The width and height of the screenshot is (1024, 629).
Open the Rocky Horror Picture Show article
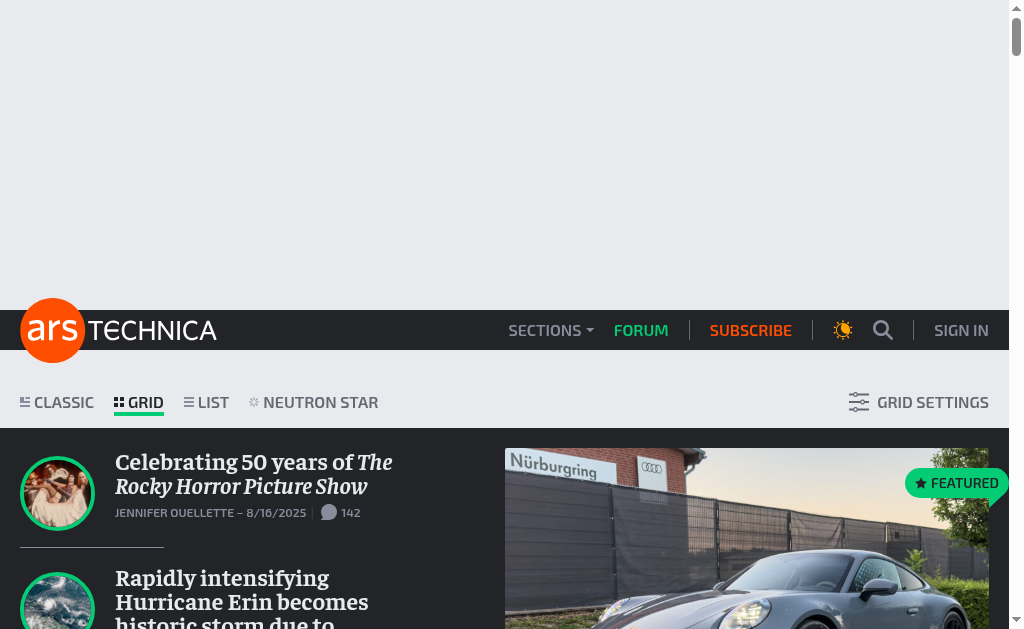[x=254, y=474]
